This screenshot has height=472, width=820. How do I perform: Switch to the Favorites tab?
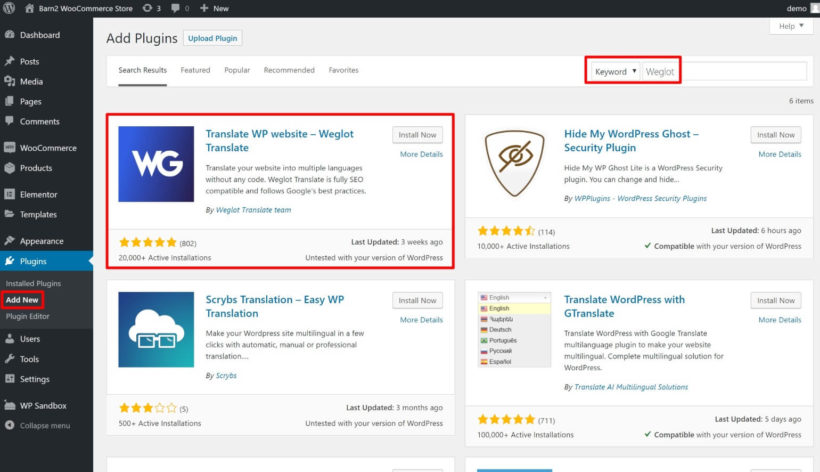pyautogui.click(x=344, y=70)
